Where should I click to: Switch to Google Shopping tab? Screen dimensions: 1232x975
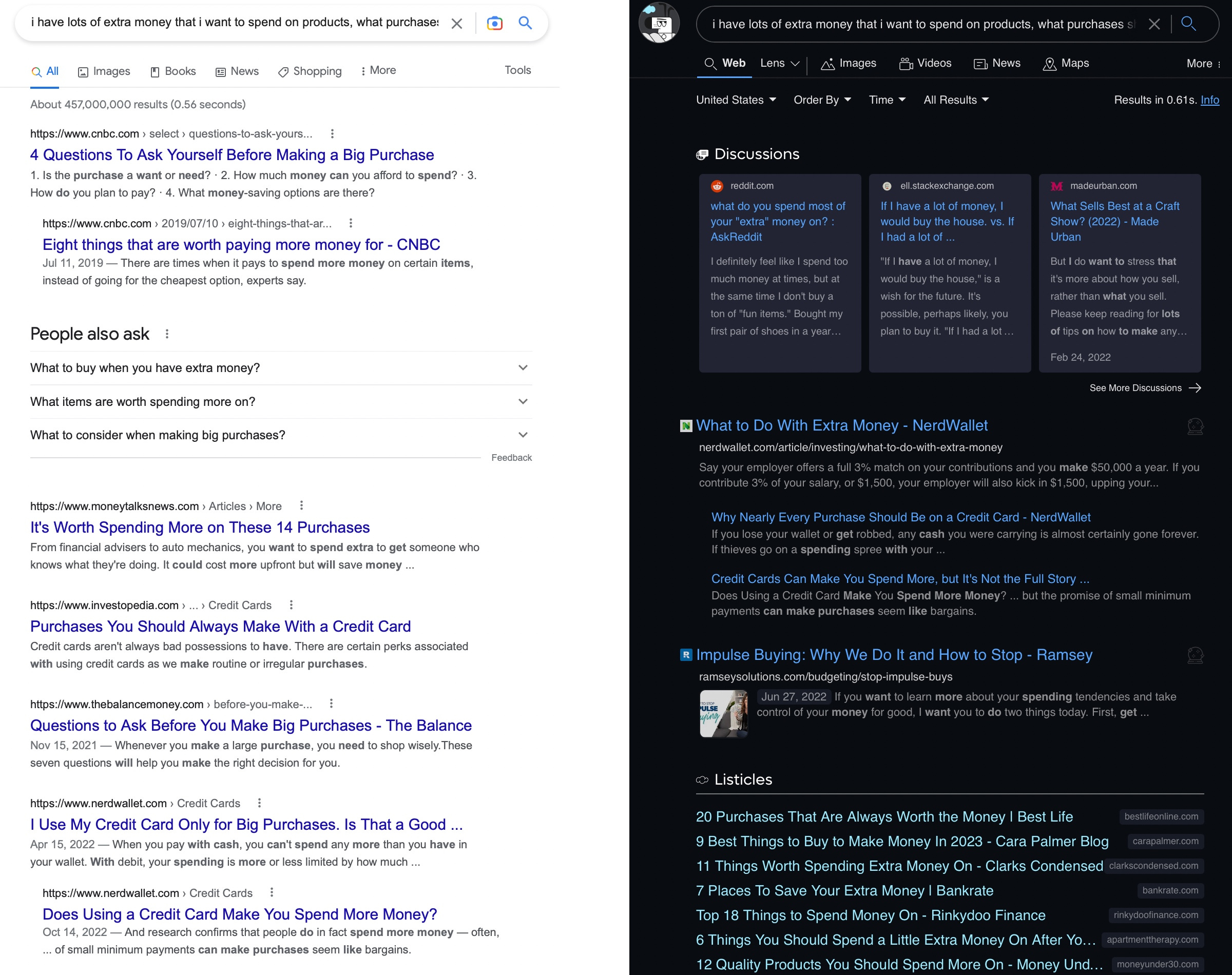tap(310, 71)
